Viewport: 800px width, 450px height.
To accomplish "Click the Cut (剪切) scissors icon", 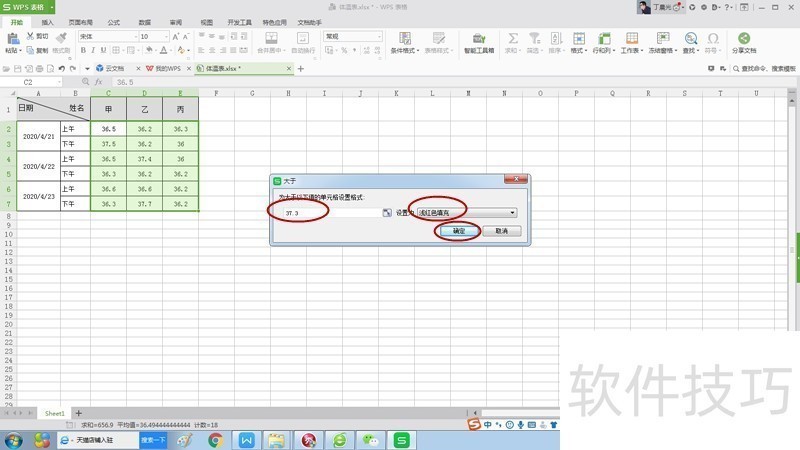I will coord(31,36).
